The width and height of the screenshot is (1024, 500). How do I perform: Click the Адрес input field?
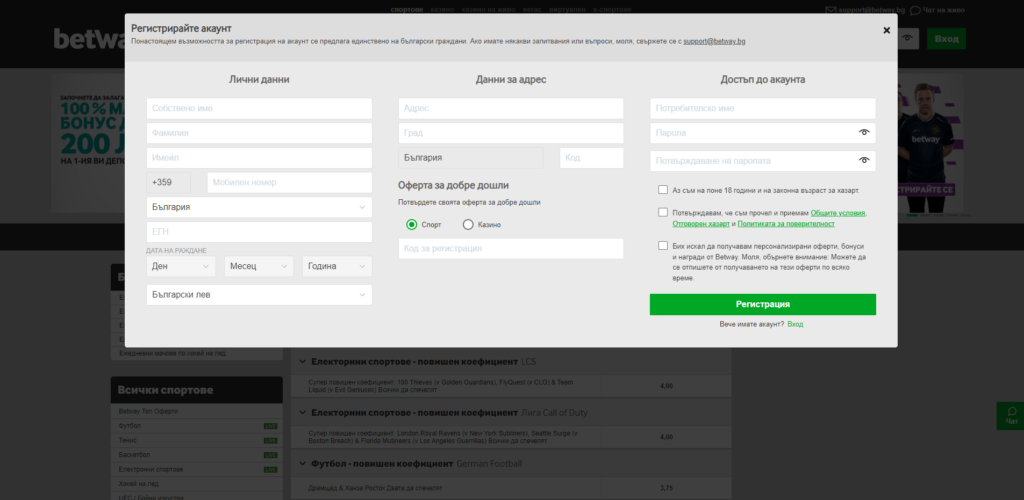coord(511,108)
